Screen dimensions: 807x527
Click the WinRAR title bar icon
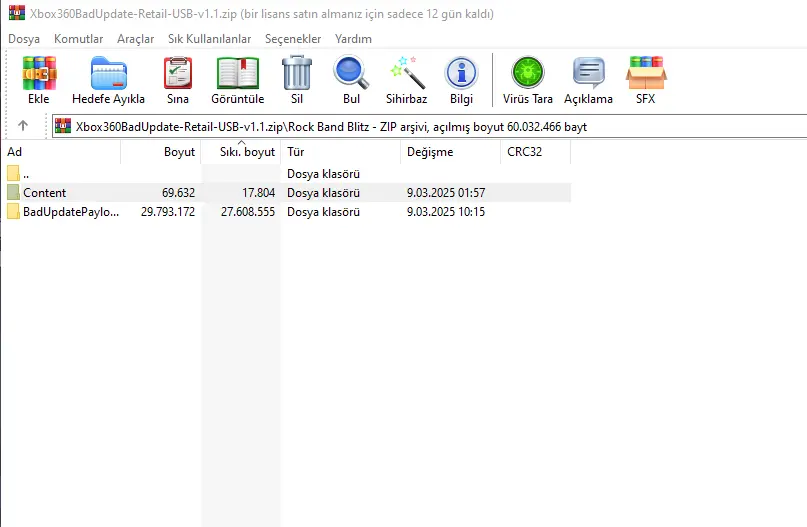17,13
